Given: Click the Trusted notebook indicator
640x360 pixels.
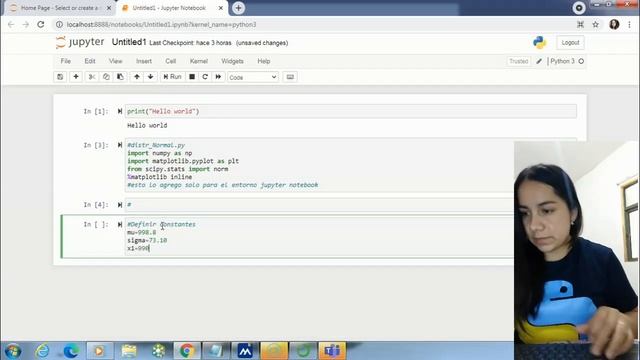Looking at the screenshot, I should [x=518, y=61].
